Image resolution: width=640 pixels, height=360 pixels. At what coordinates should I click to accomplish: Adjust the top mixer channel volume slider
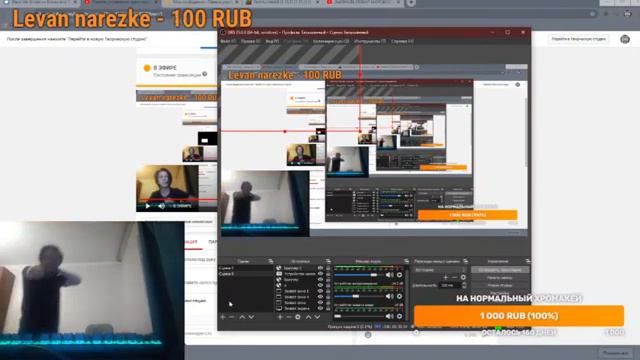[359, 275]
